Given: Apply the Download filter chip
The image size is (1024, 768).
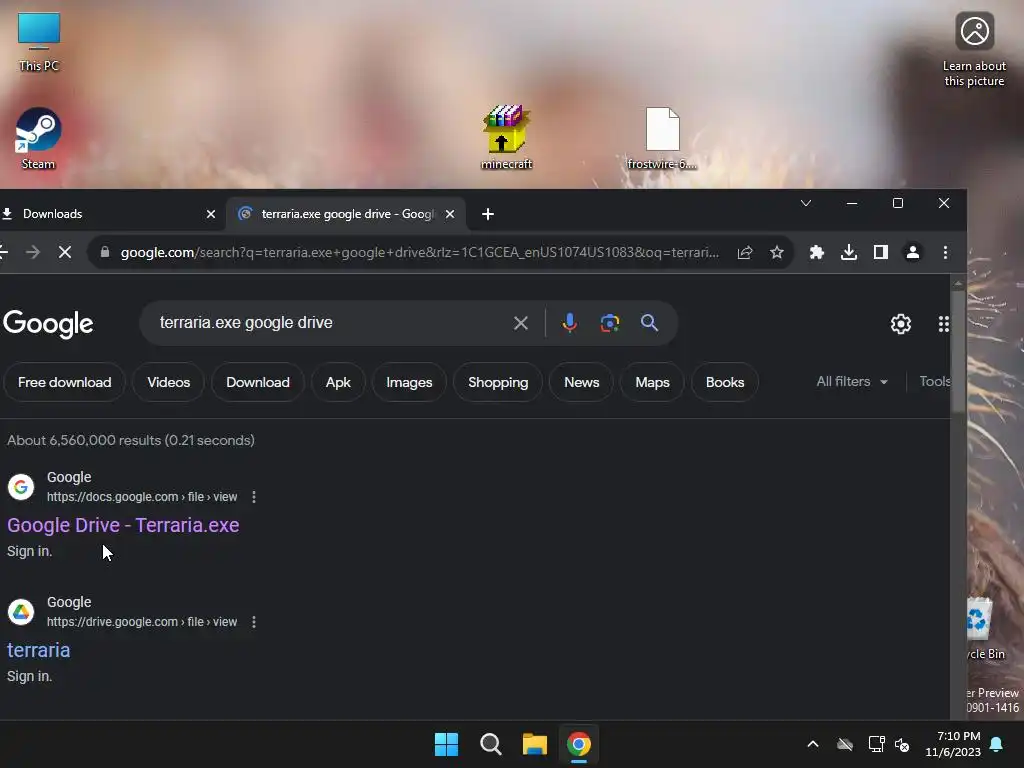Looking at the screenshot, I should point(258,382).
